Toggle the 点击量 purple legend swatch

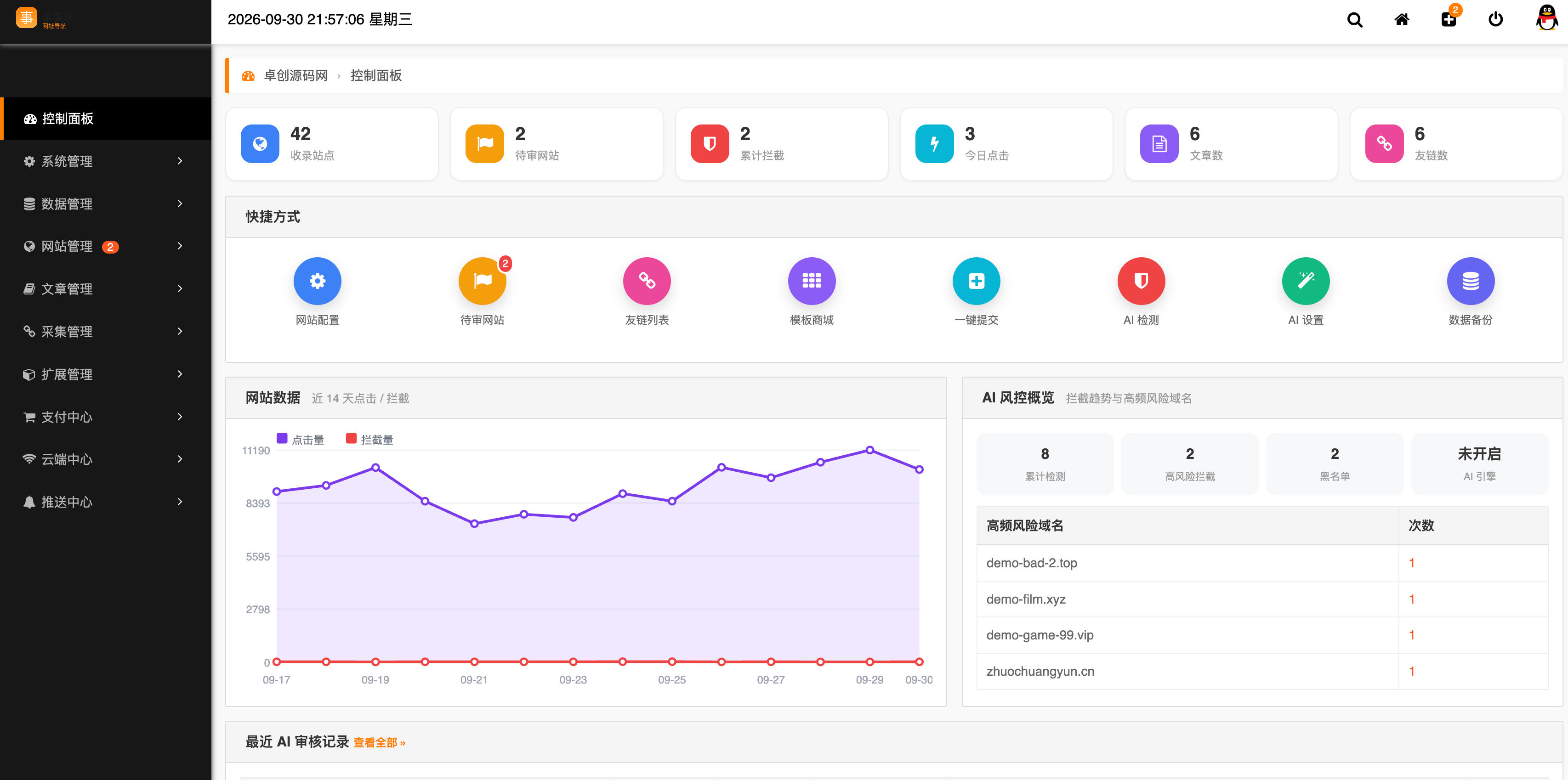coord(282,438)
